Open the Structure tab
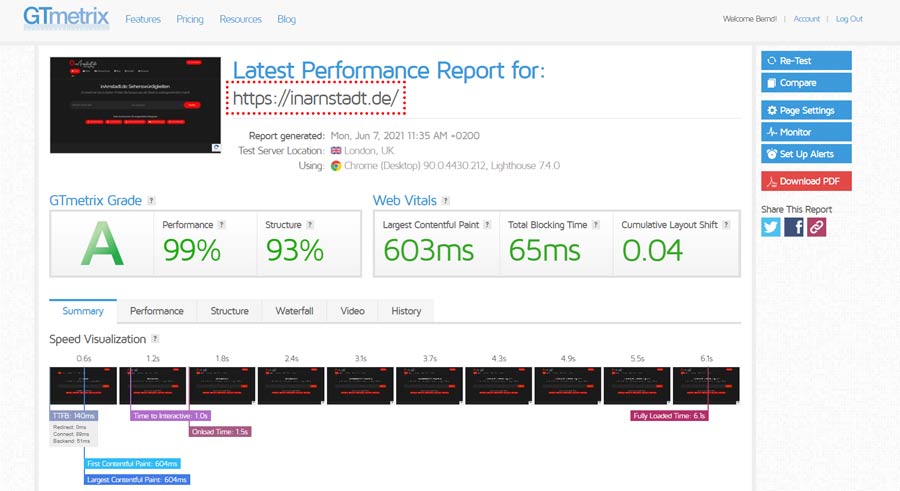Viewport: 900px width, 491px height. [x=229, y=311]
